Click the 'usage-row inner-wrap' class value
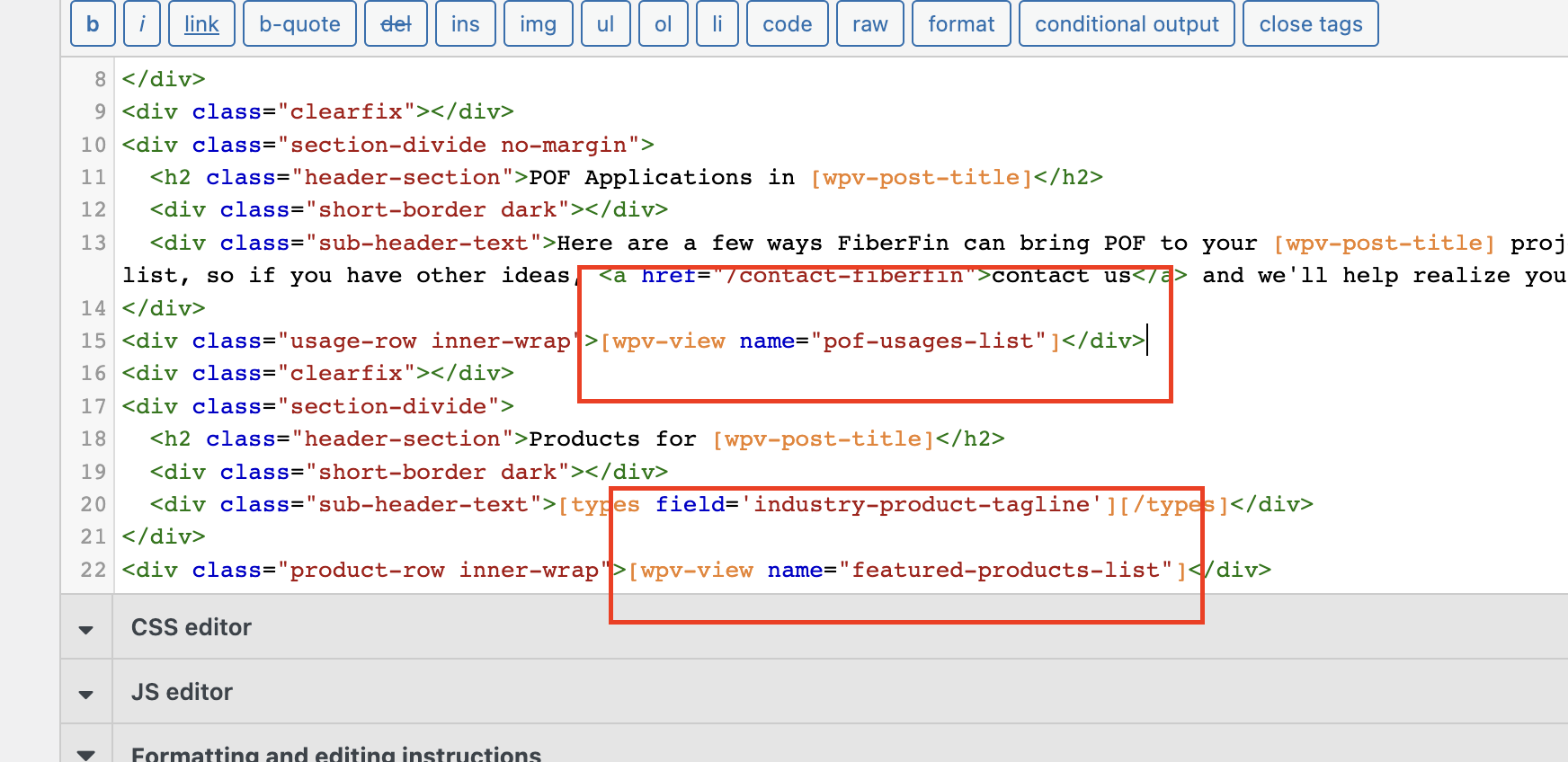The image size is (1568, 762). click(x=431, y=341)
